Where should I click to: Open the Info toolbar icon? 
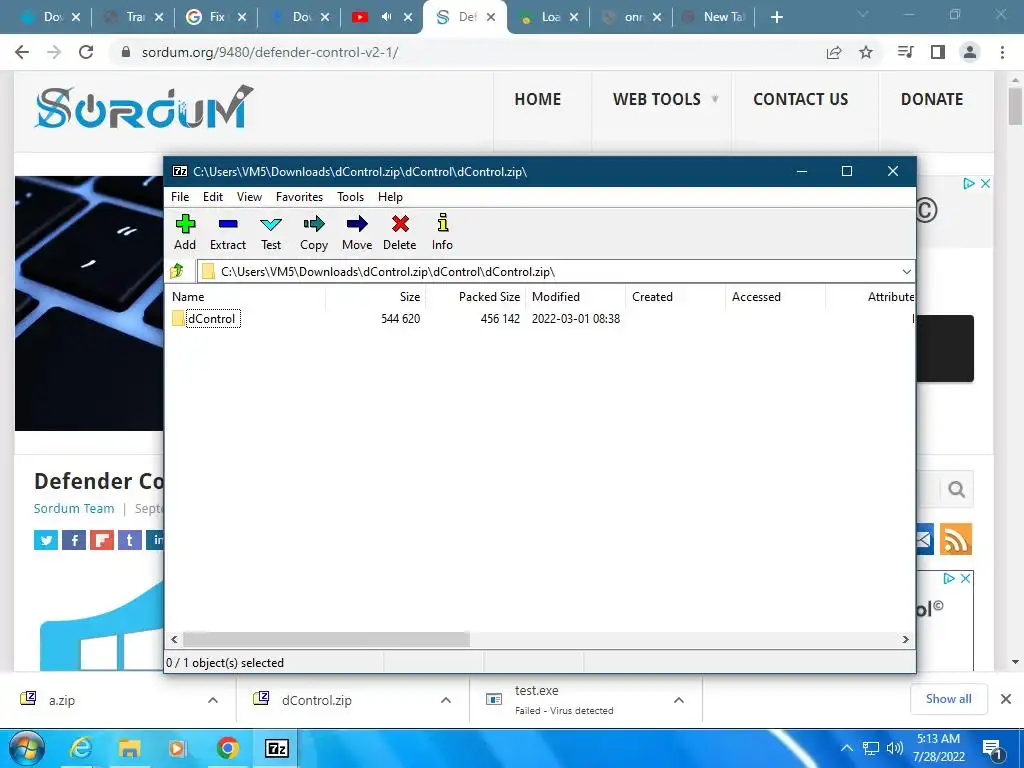[x=442, y=232]
